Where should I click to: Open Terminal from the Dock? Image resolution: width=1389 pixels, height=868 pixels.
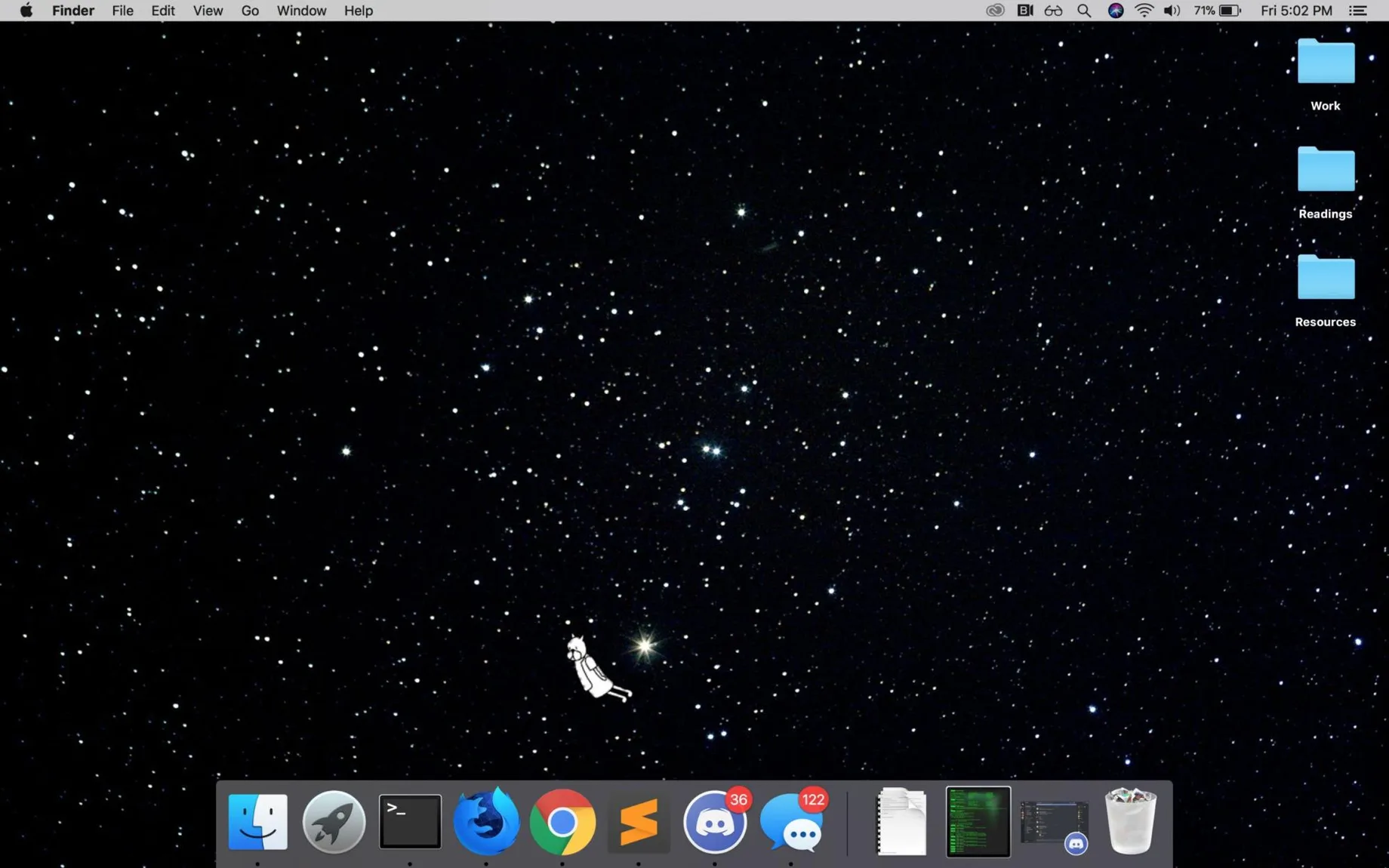tap(410, 821)
